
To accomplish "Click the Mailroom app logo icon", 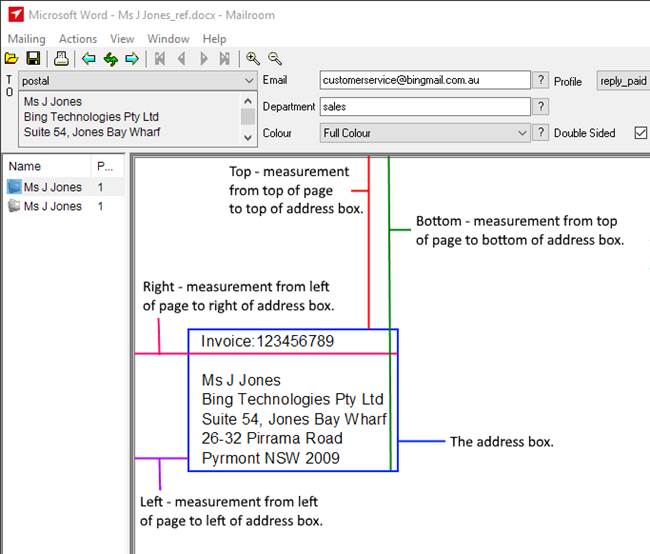I will [16, 15].
